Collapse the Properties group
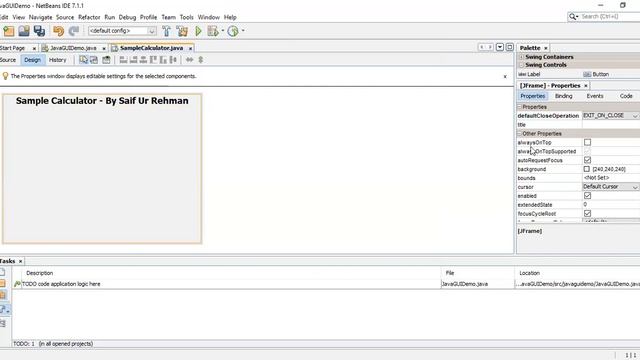This screenshot has width=640, height=360. [x=520, y=107]
